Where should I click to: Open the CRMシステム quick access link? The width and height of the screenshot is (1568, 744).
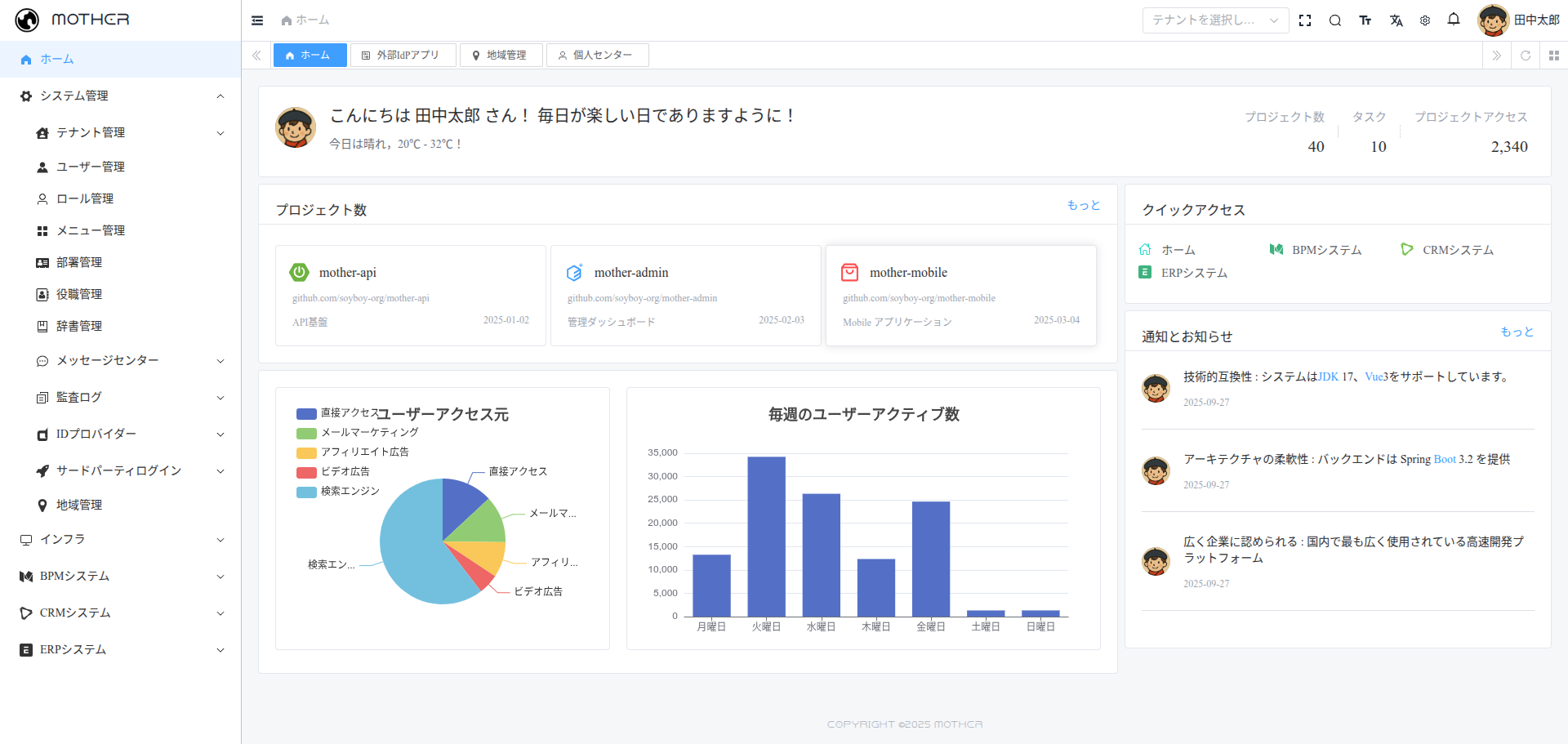pyautogui.click(x=1458, y=250)
